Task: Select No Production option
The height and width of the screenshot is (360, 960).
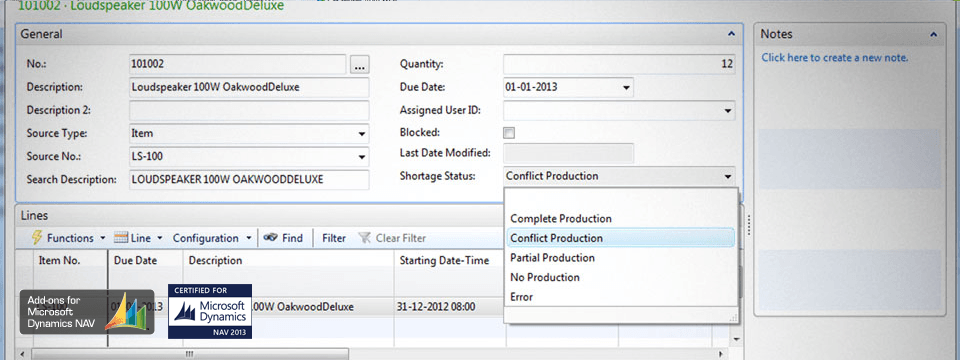Action: coord(621,277)
